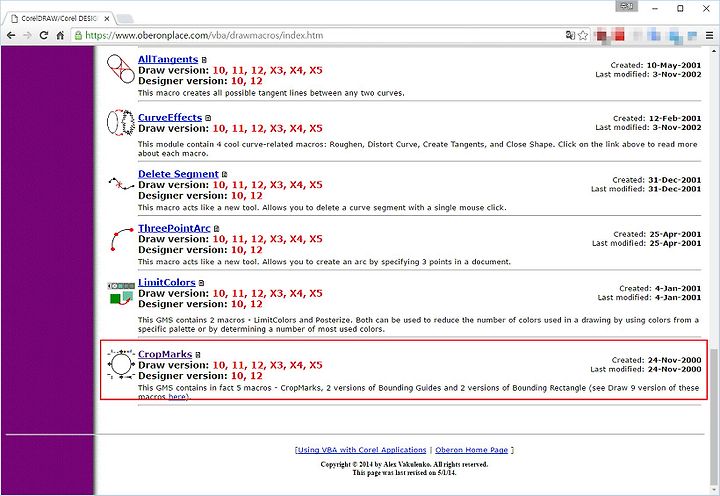This screenshot has height=496, width=720.
Task: Click the small document icon beside LimitColors
Action: point(201,283)
